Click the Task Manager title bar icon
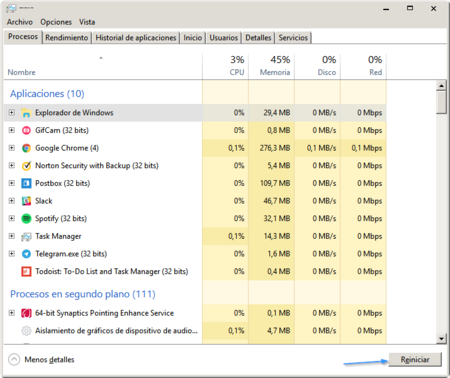The width and height of the screenshot is (450, 378). 11,8
